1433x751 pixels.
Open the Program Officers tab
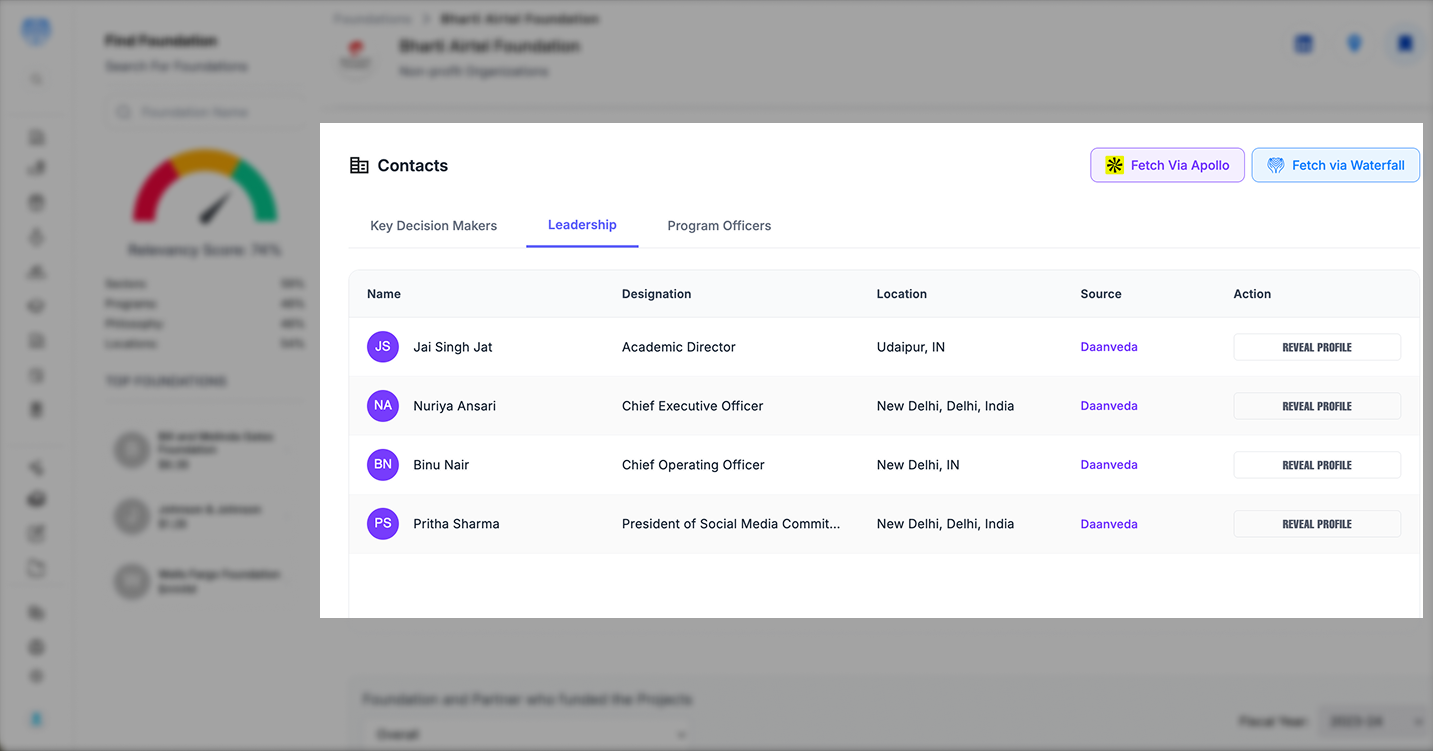[719, 226]
